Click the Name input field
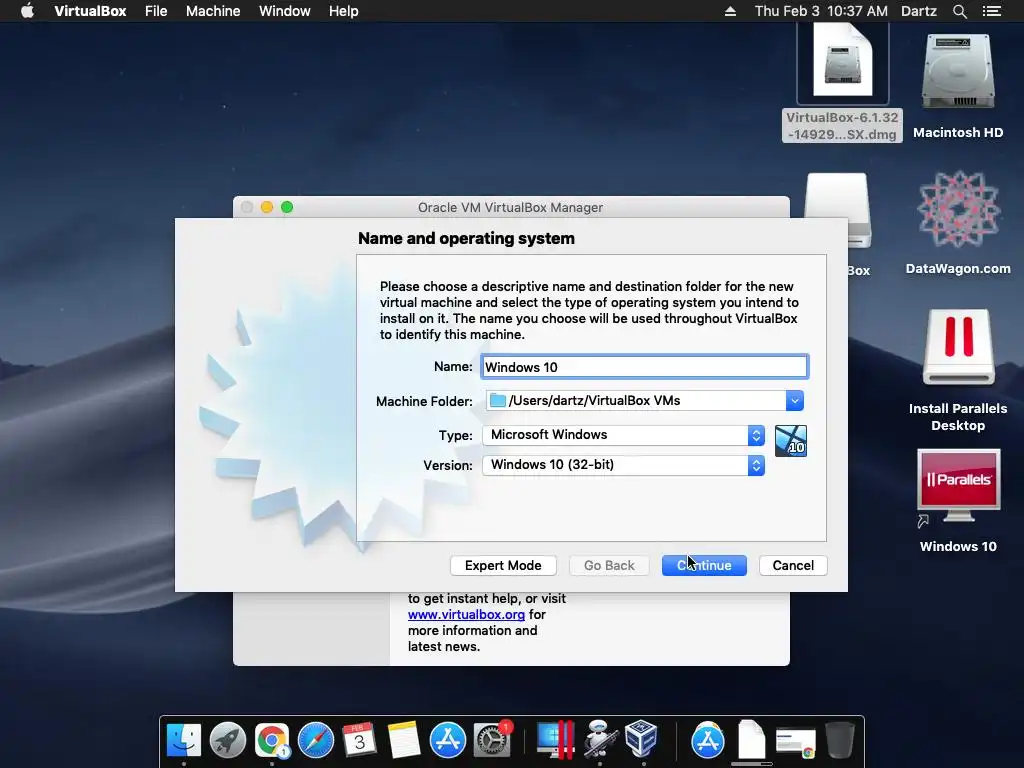 [x=645, y=367]
